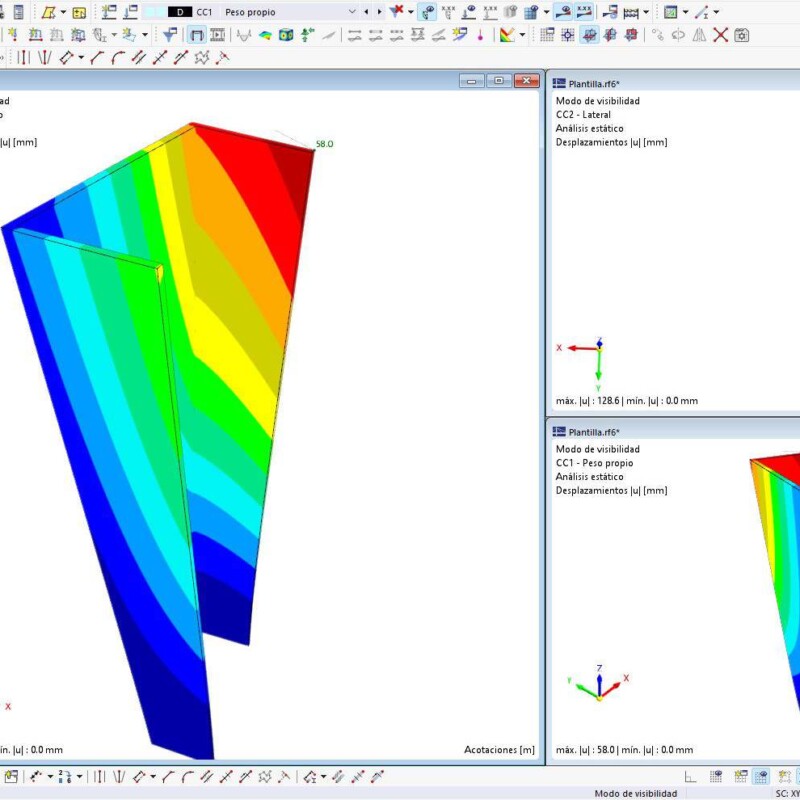The width and height of the screenshot is (800, 800).
Task: Restore the main result window
Action: pyautogui.click(x=499, y=81)
